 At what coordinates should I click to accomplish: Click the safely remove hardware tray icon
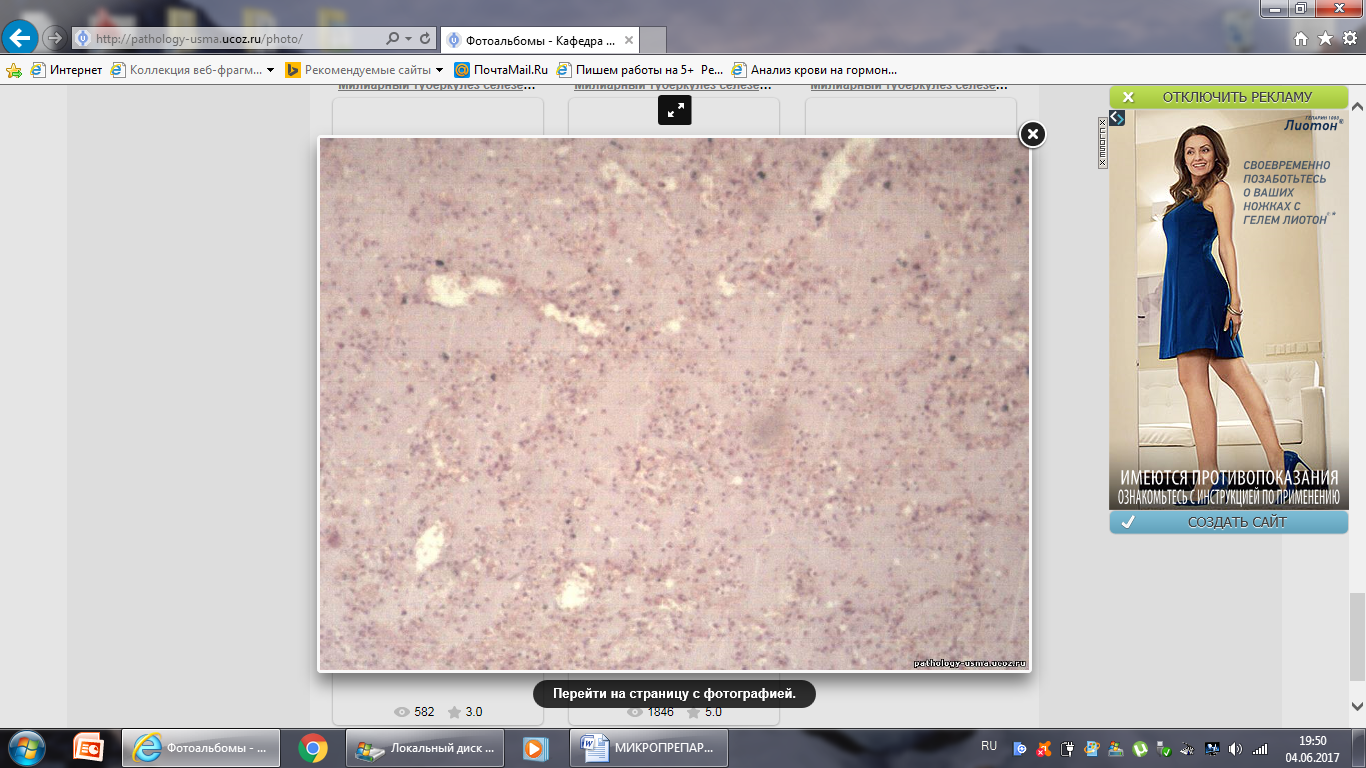pyautogui.click(x=1164, y=749)
